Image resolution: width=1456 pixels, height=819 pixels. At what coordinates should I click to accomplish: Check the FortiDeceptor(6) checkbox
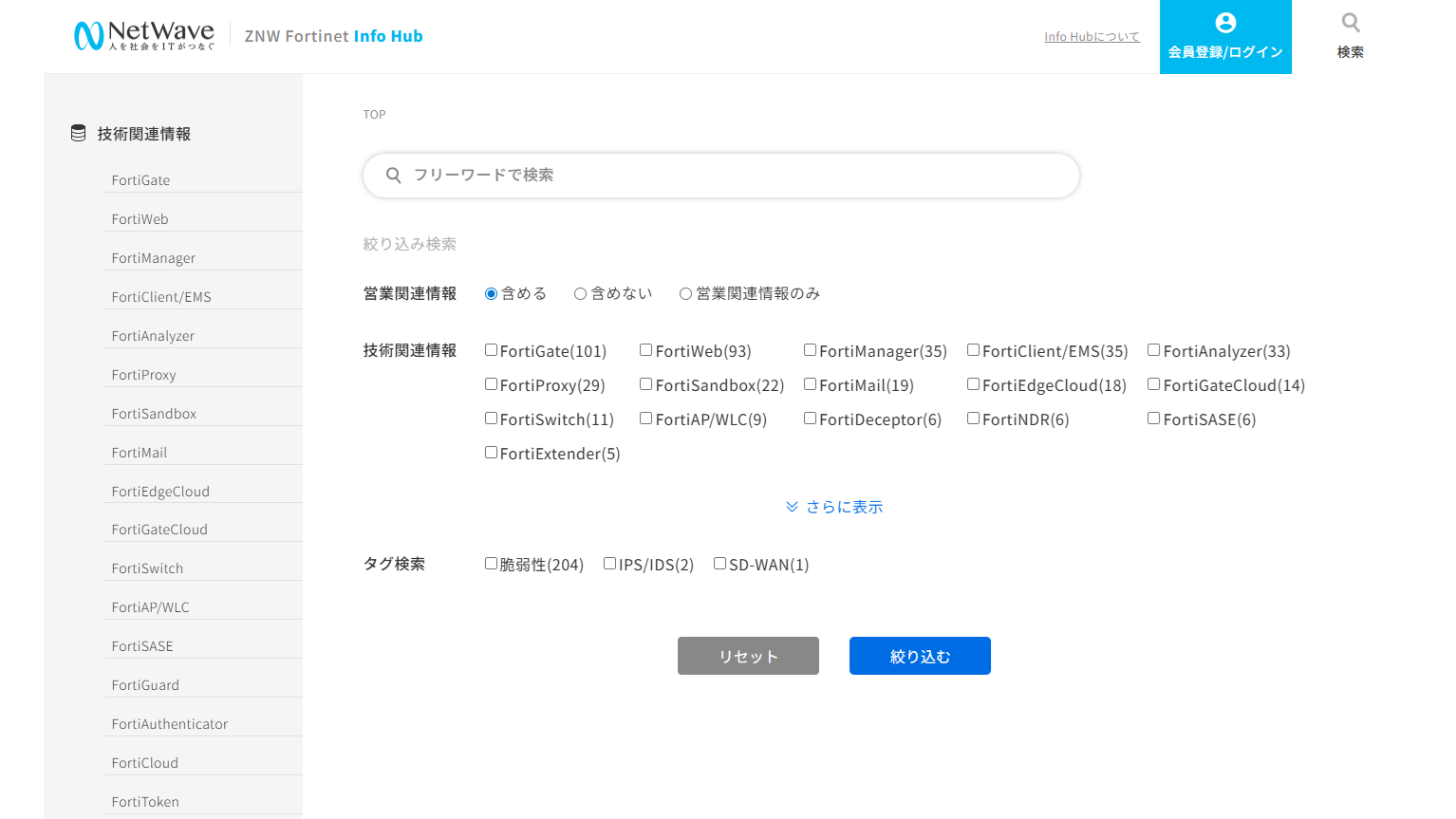click(810, 419)
